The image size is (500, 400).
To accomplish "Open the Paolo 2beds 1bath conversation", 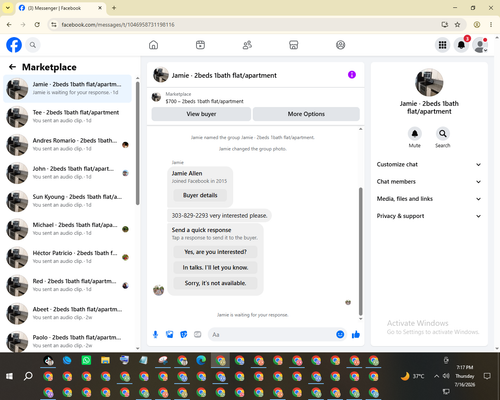I will click(68, 341).
